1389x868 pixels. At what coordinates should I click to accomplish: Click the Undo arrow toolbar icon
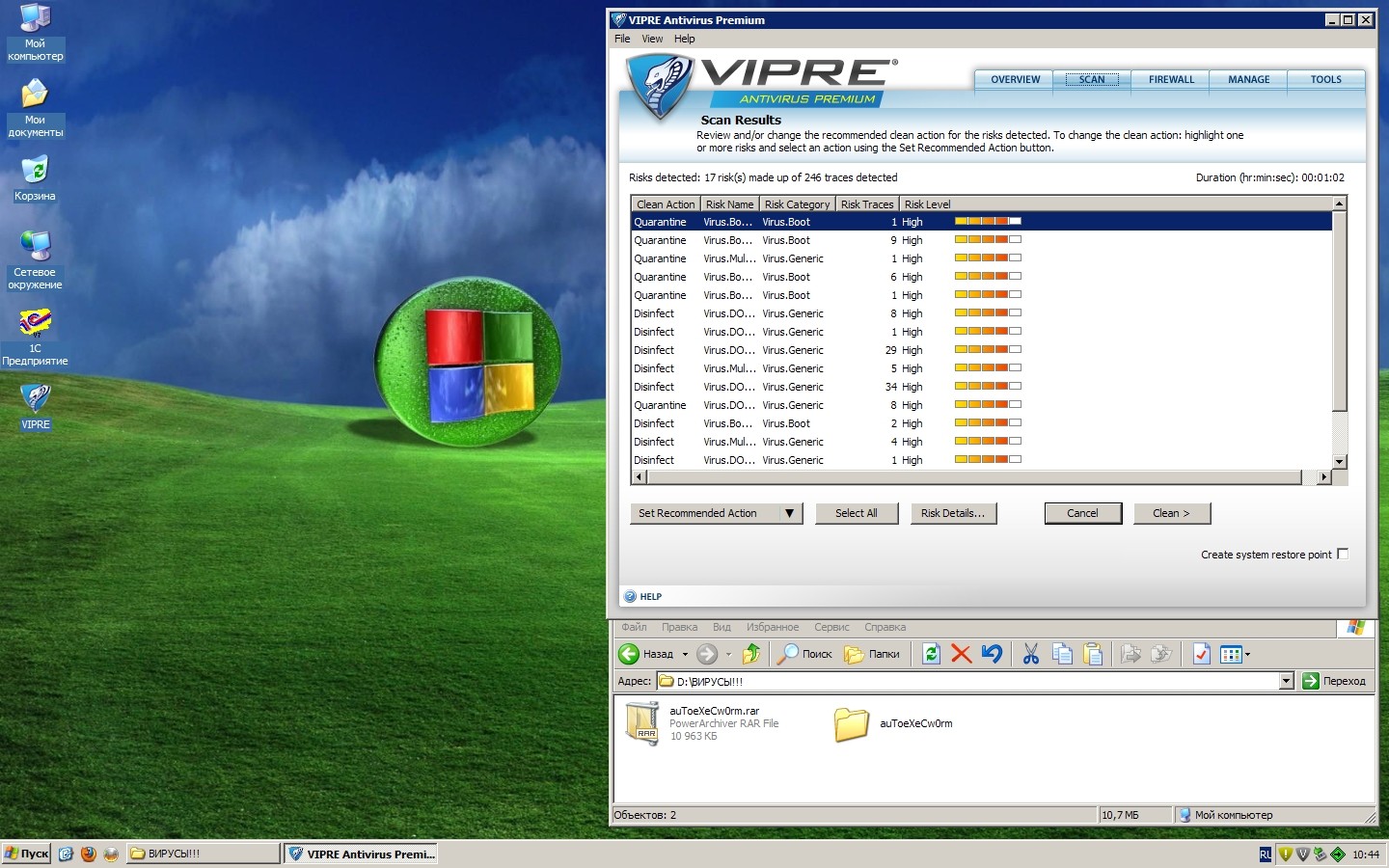pyautogui.click(x=992, y=654)
